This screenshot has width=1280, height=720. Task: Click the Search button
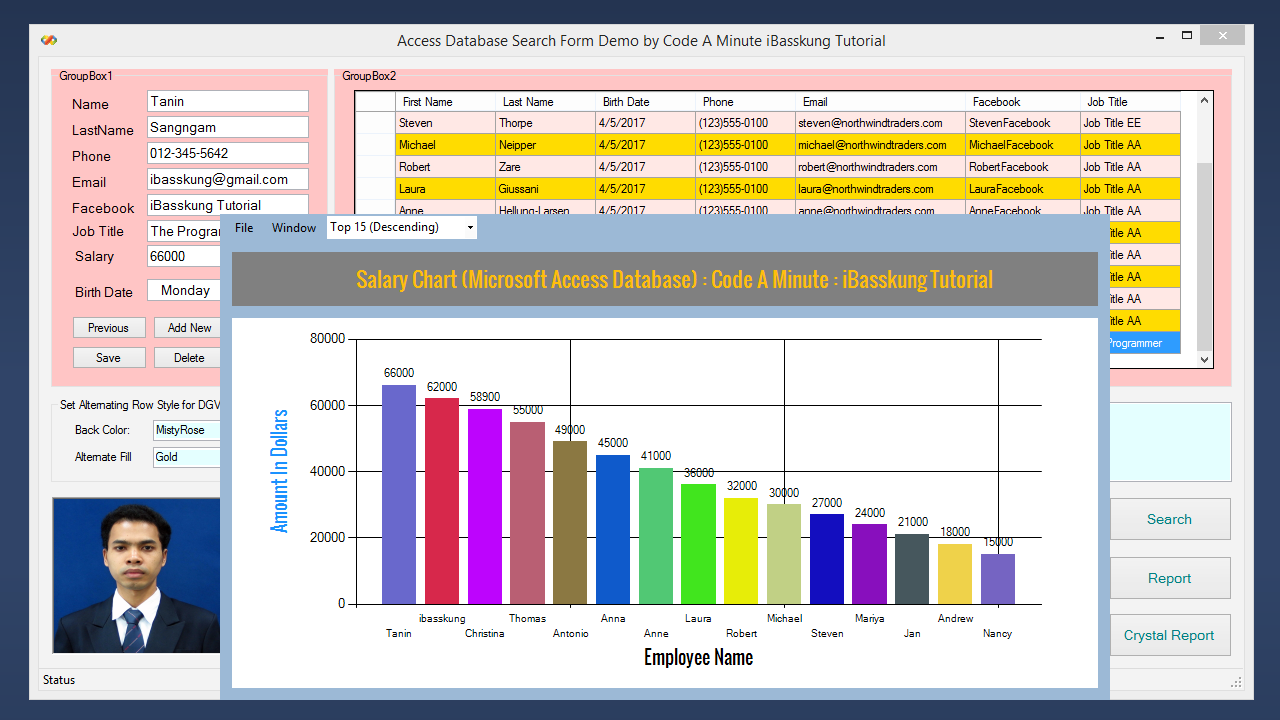pos(1170,519)
